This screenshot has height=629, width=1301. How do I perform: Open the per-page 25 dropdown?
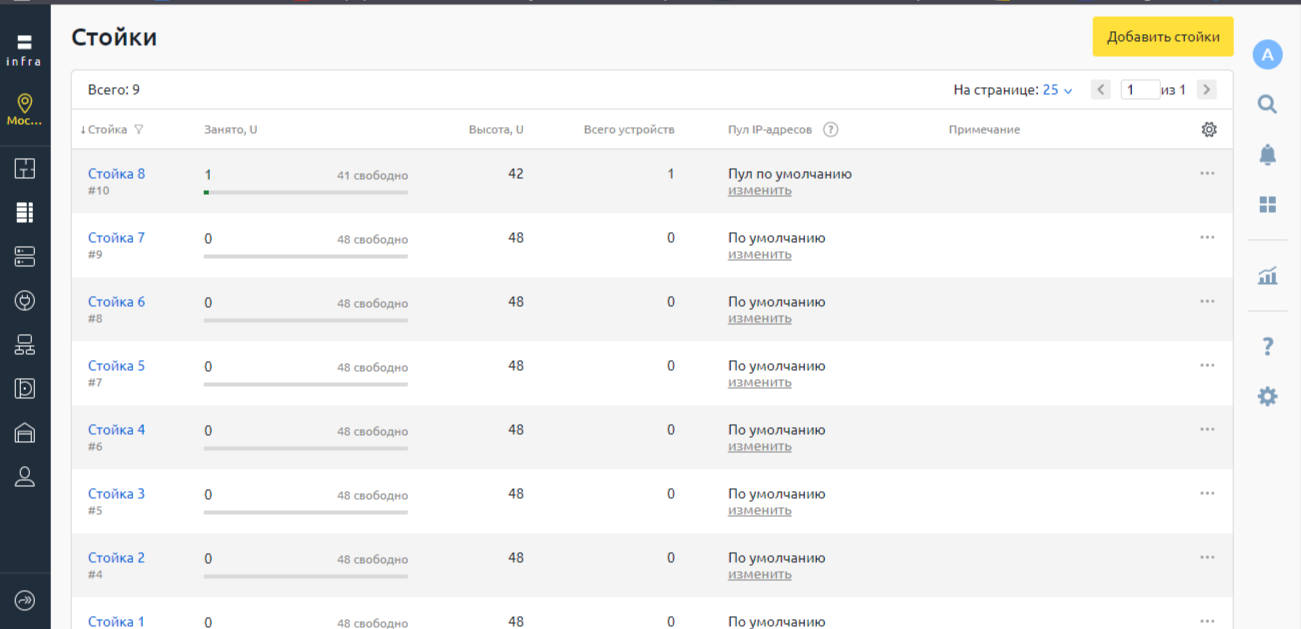(1057, 90)
